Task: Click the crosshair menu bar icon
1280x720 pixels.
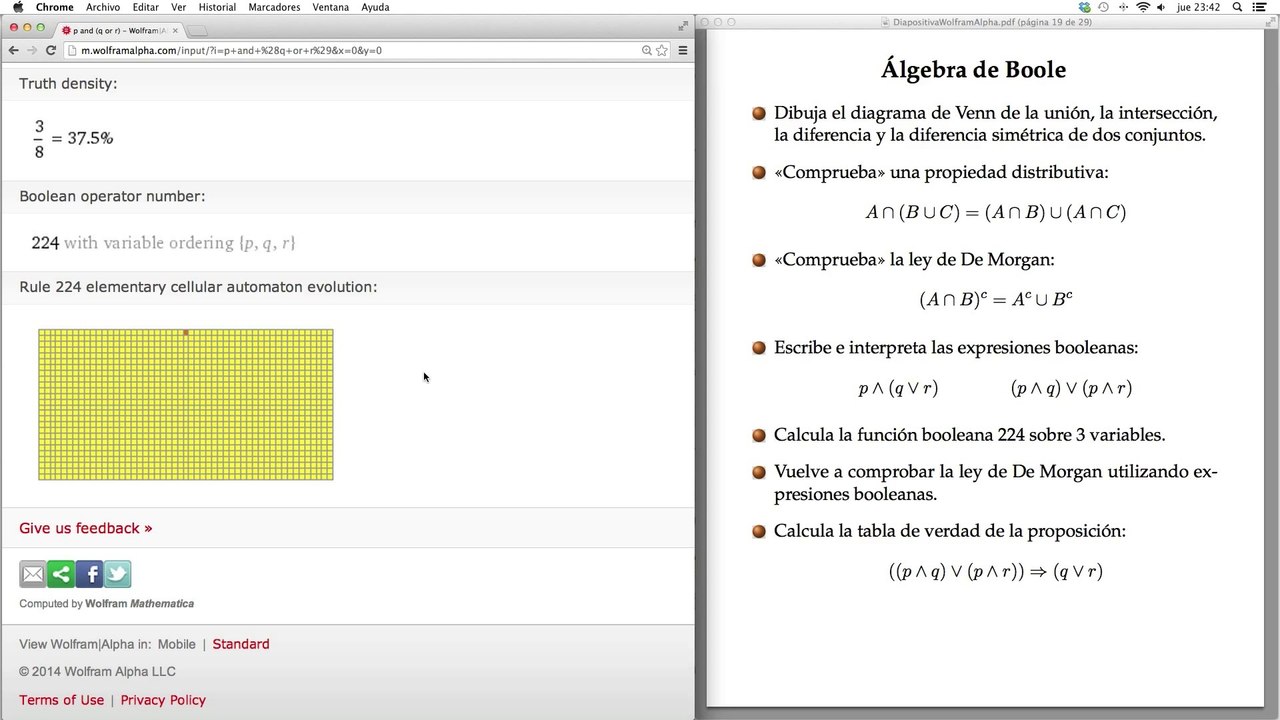Action: click(1123, 7)
